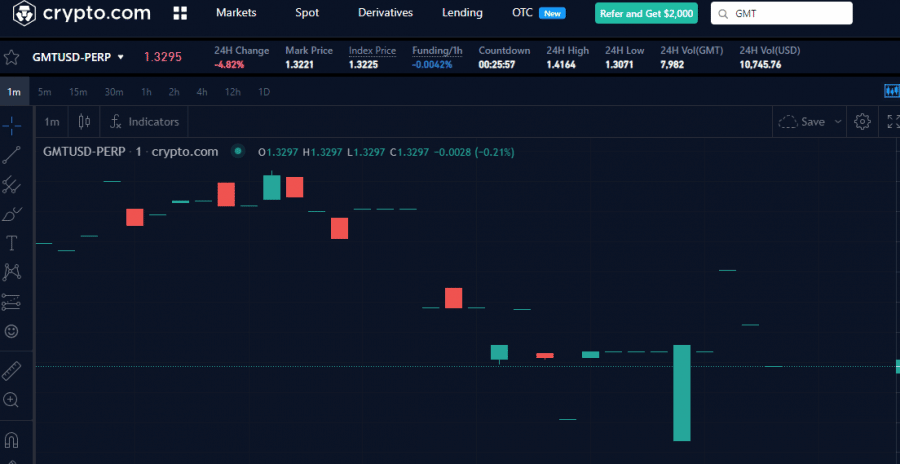This screenshot has width=900, height=464.
Task: Open the emoji icons tool
Action: pyautogui.click(x=12, y=331)
